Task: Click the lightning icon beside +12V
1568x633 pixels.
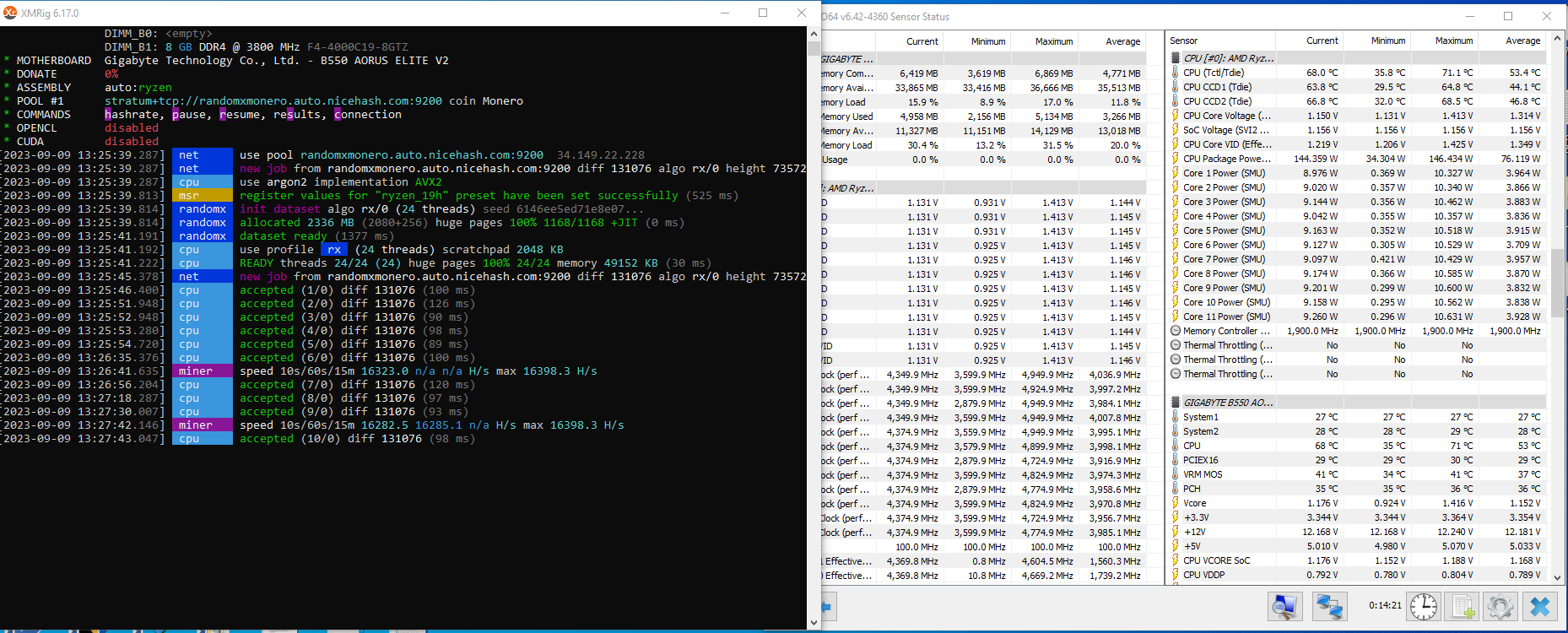Action: (1175, 532)
